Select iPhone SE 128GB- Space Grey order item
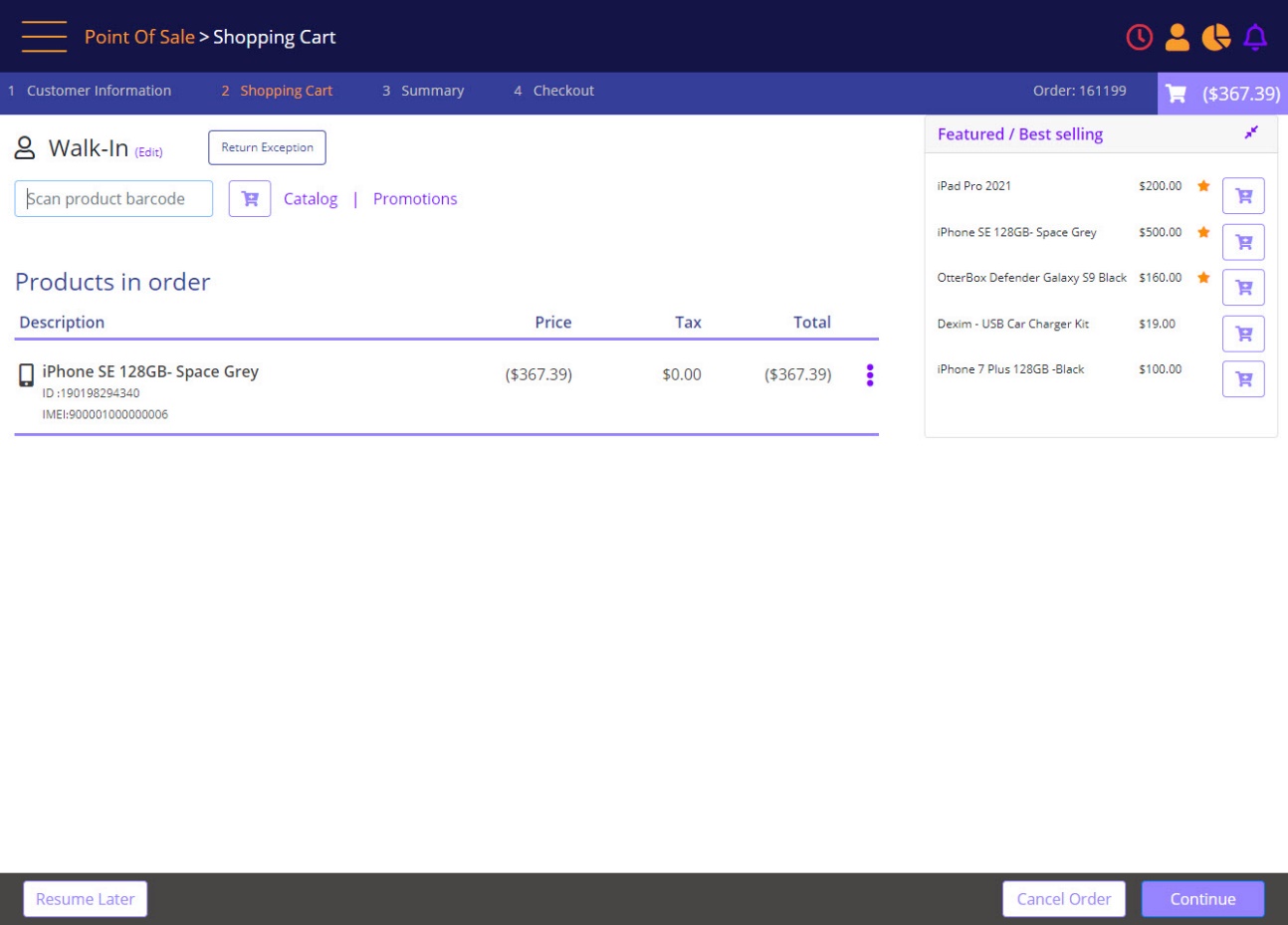The height and width of the screenshot is (925, 1288). tap(150, 371)
